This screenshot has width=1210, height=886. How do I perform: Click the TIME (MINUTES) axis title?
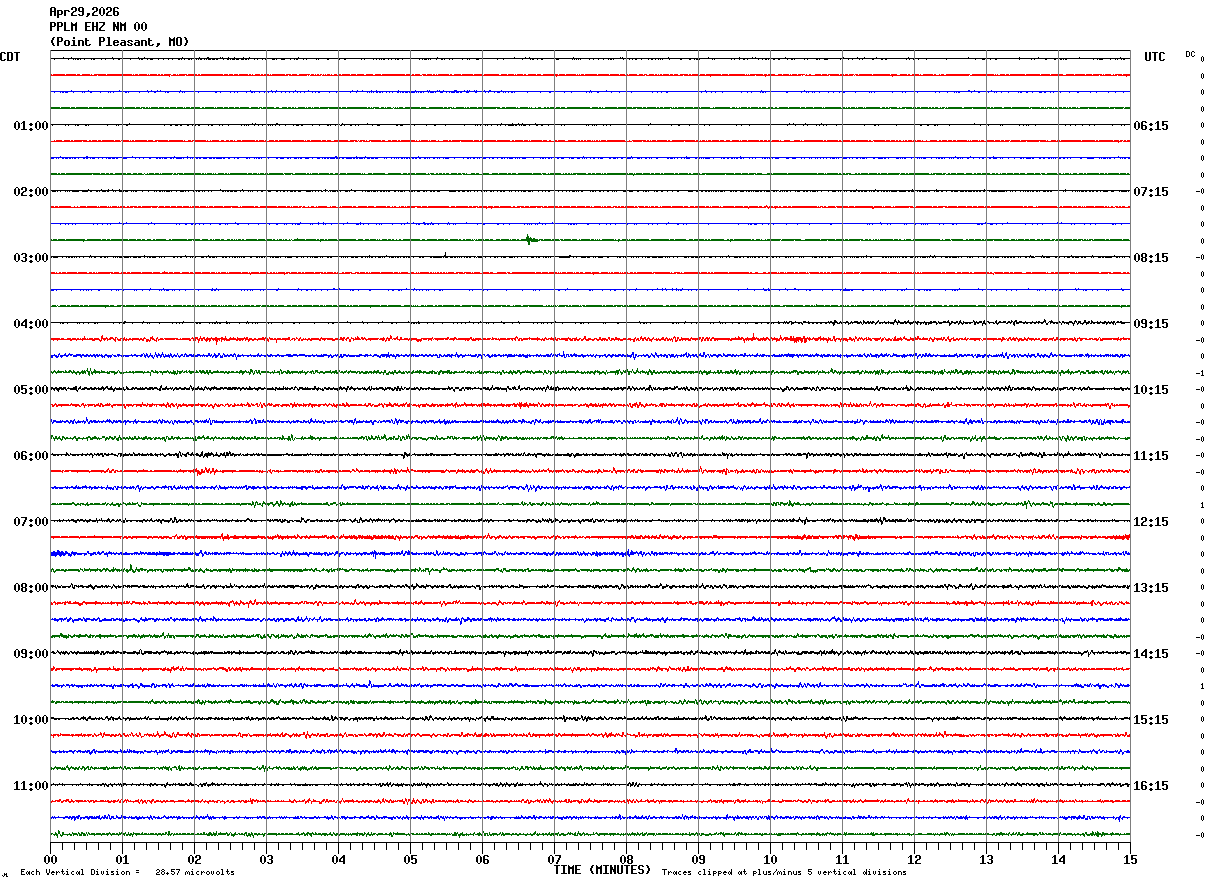602,870
